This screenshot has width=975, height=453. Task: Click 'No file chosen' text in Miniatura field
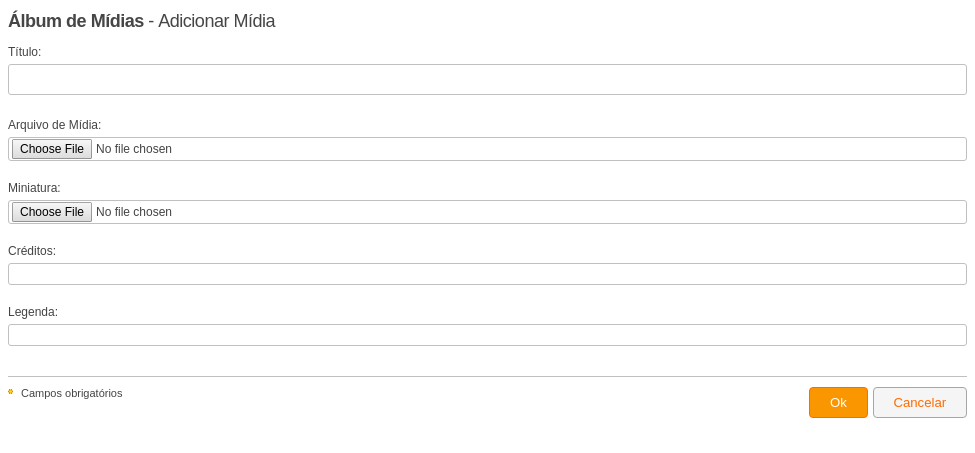(x=134, y=212)
